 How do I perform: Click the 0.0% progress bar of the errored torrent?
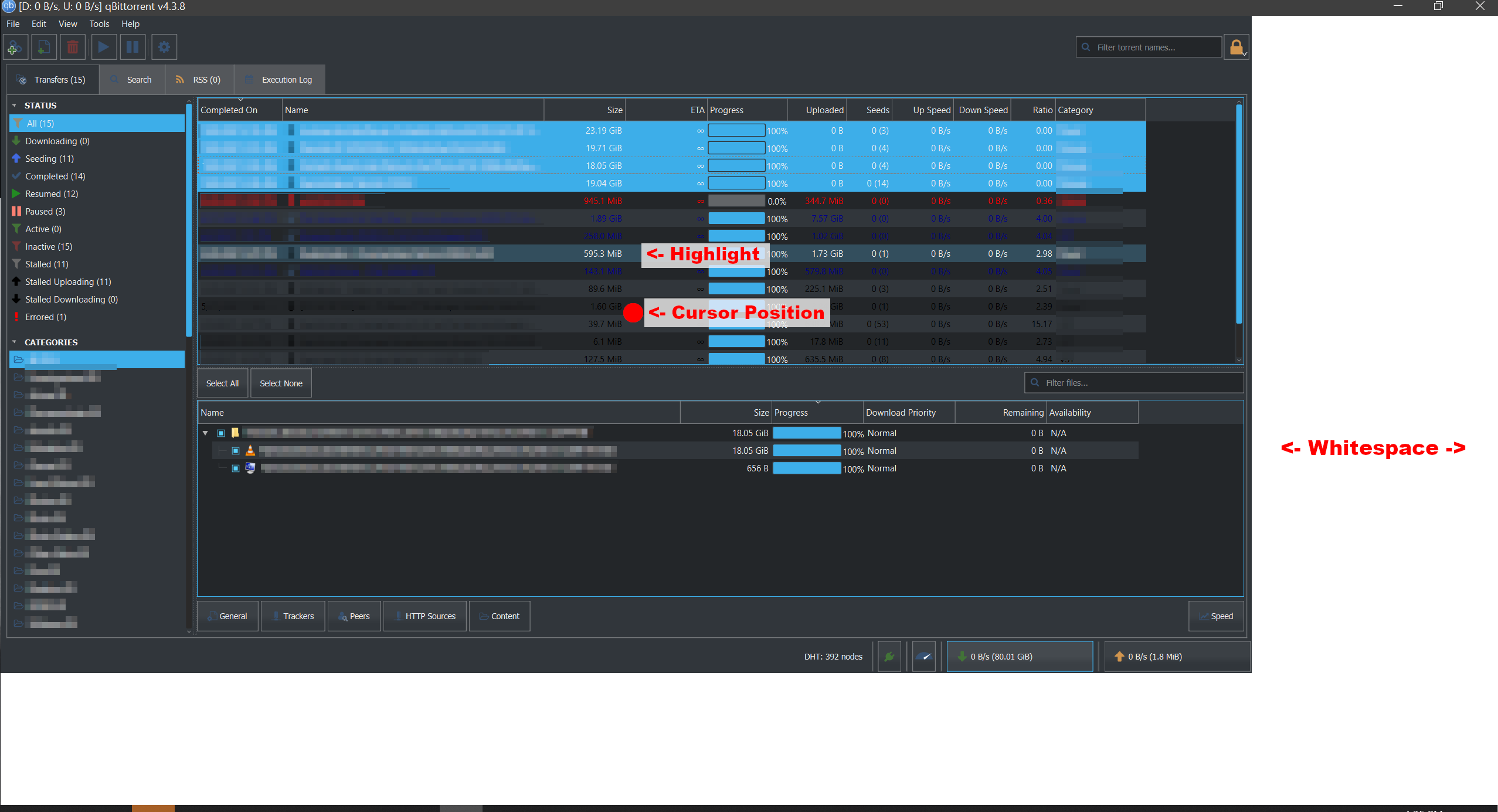click(x=736, y=201)
